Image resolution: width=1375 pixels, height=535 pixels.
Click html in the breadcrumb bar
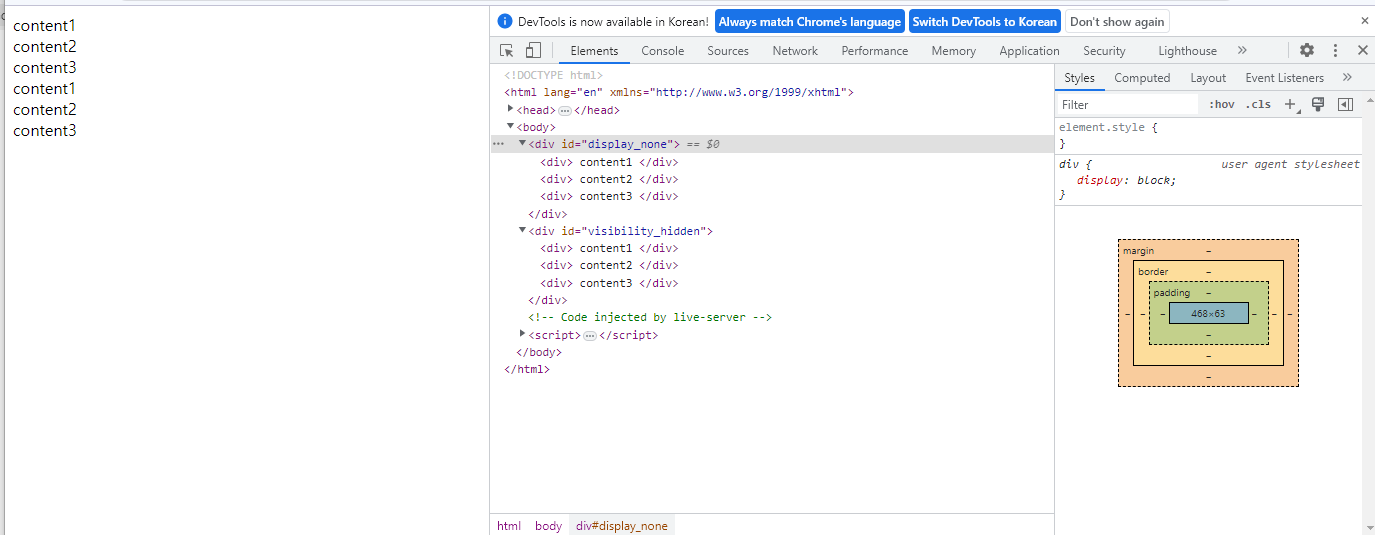(509, 526)
